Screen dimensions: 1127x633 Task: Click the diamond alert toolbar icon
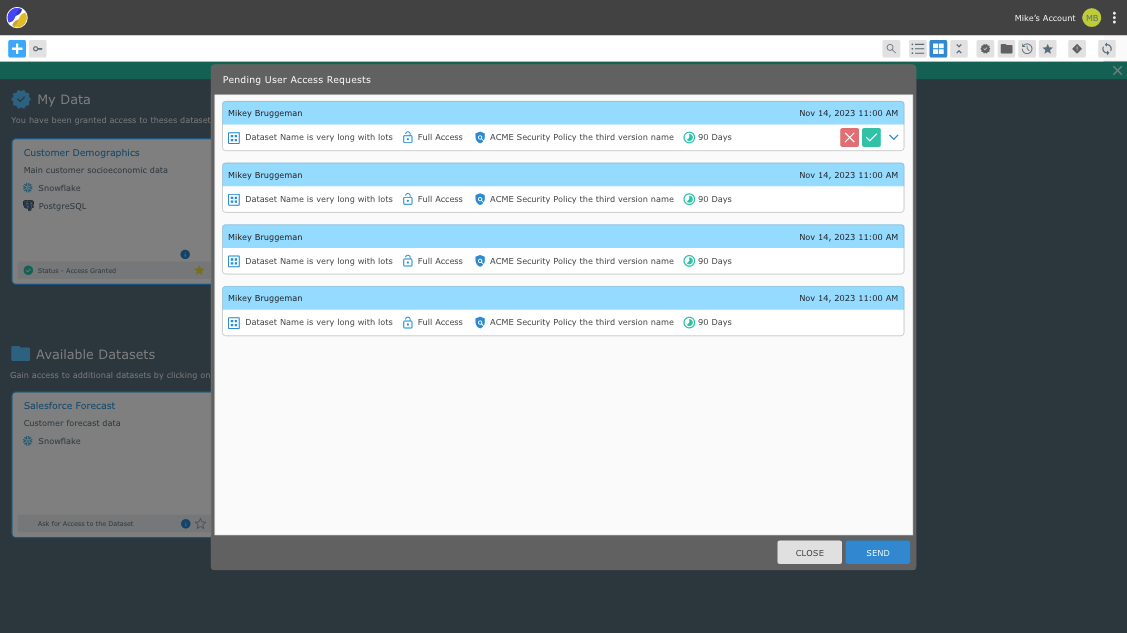pos(1077,48)
